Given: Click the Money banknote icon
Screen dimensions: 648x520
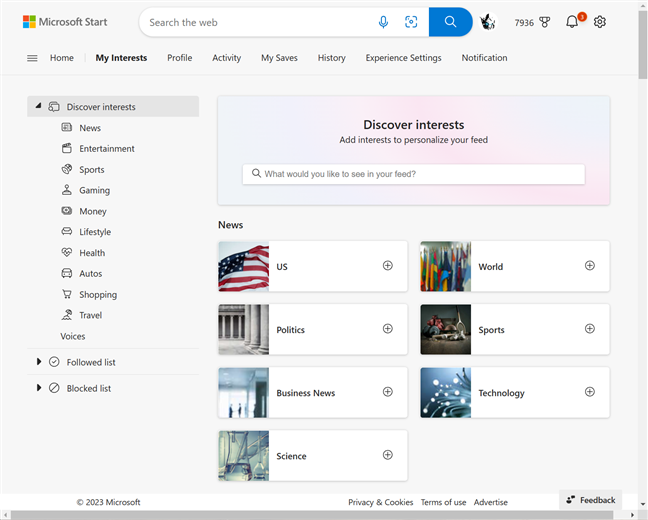Looking at the screenshot, I should [67, 211].
